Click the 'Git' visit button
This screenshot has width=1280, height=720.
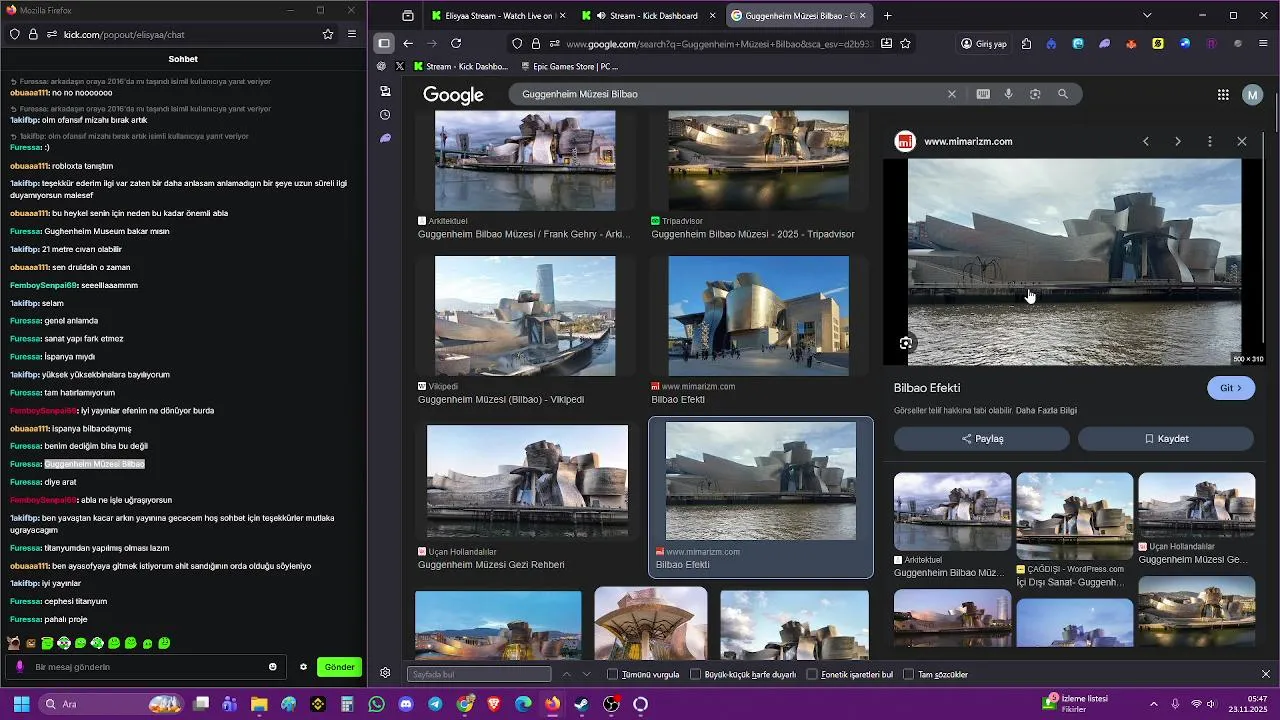(1231, 388)
